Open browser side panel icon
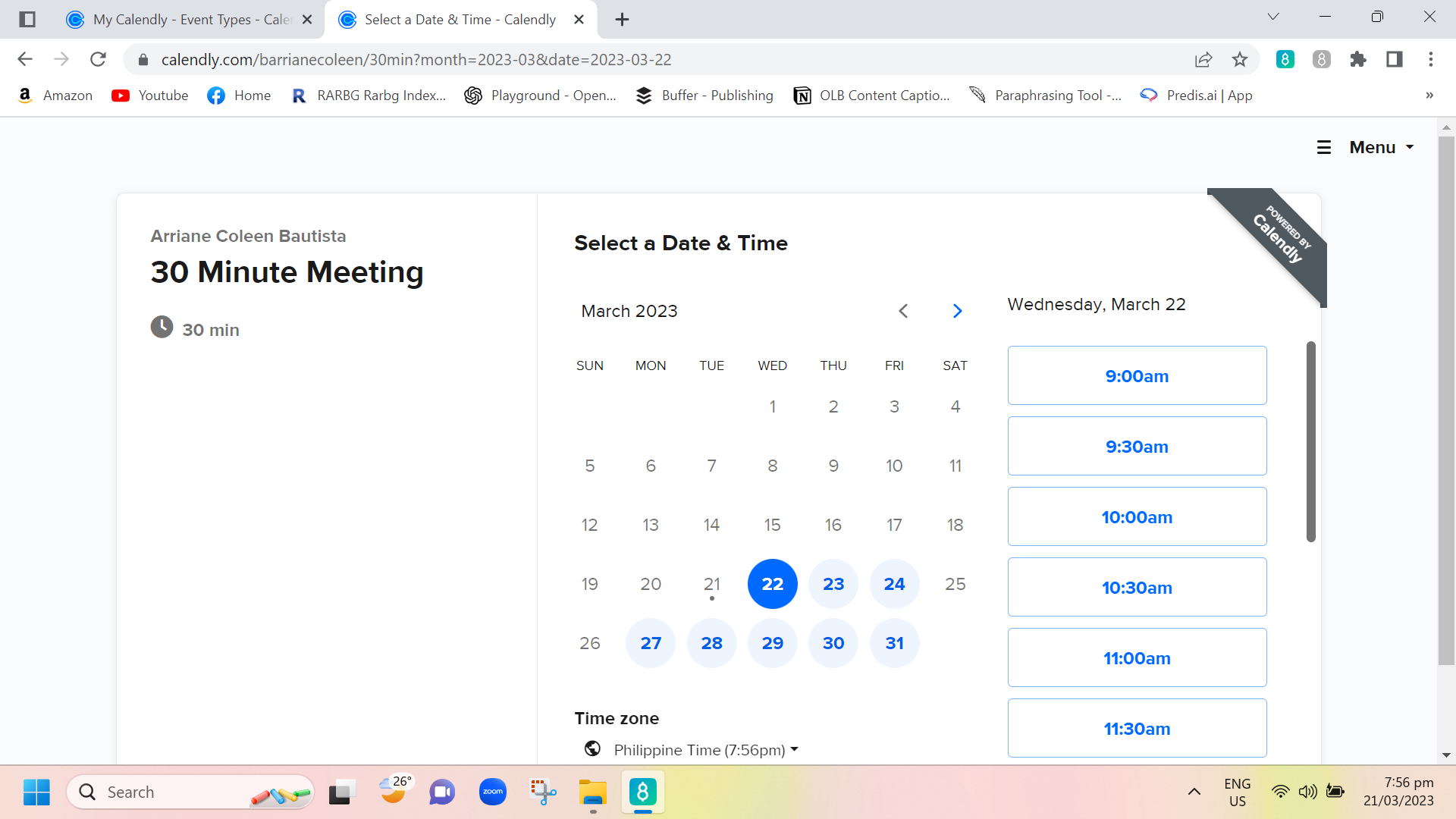 [x=1394, y=59]
